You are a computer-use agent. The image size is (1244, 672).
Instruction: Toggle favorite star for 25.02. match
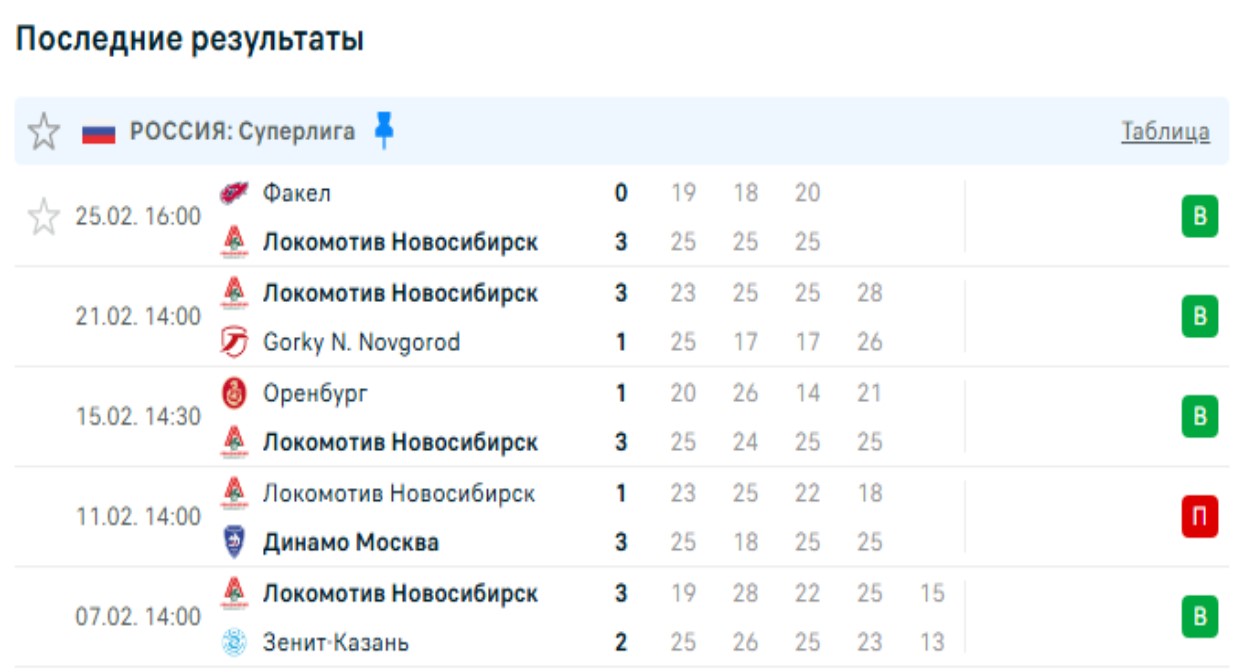click(43, 217)
